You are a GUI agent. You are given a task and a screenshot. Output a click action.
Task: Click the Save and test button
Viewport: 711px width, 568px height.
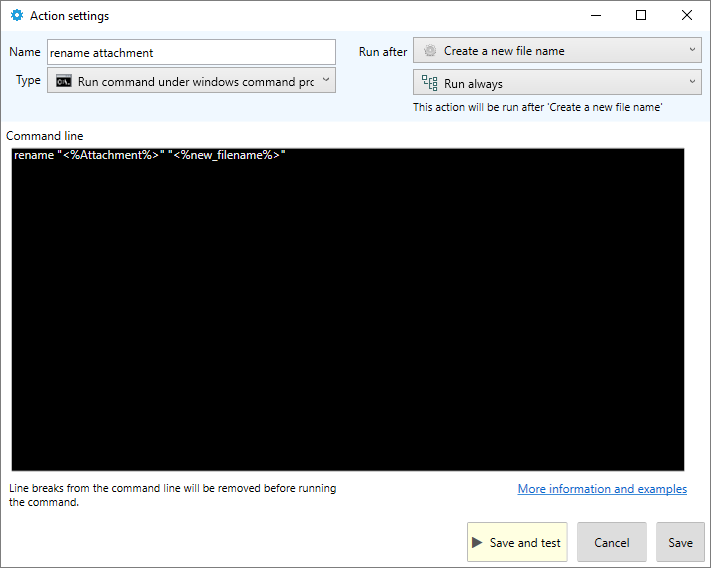click(517, 542)
